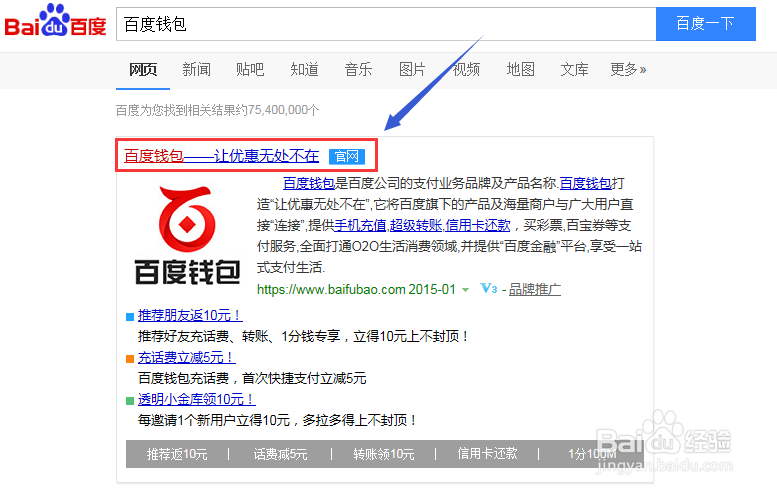Open the 手机充值 link
Screen dimensions: 777x493
(360, 225)
